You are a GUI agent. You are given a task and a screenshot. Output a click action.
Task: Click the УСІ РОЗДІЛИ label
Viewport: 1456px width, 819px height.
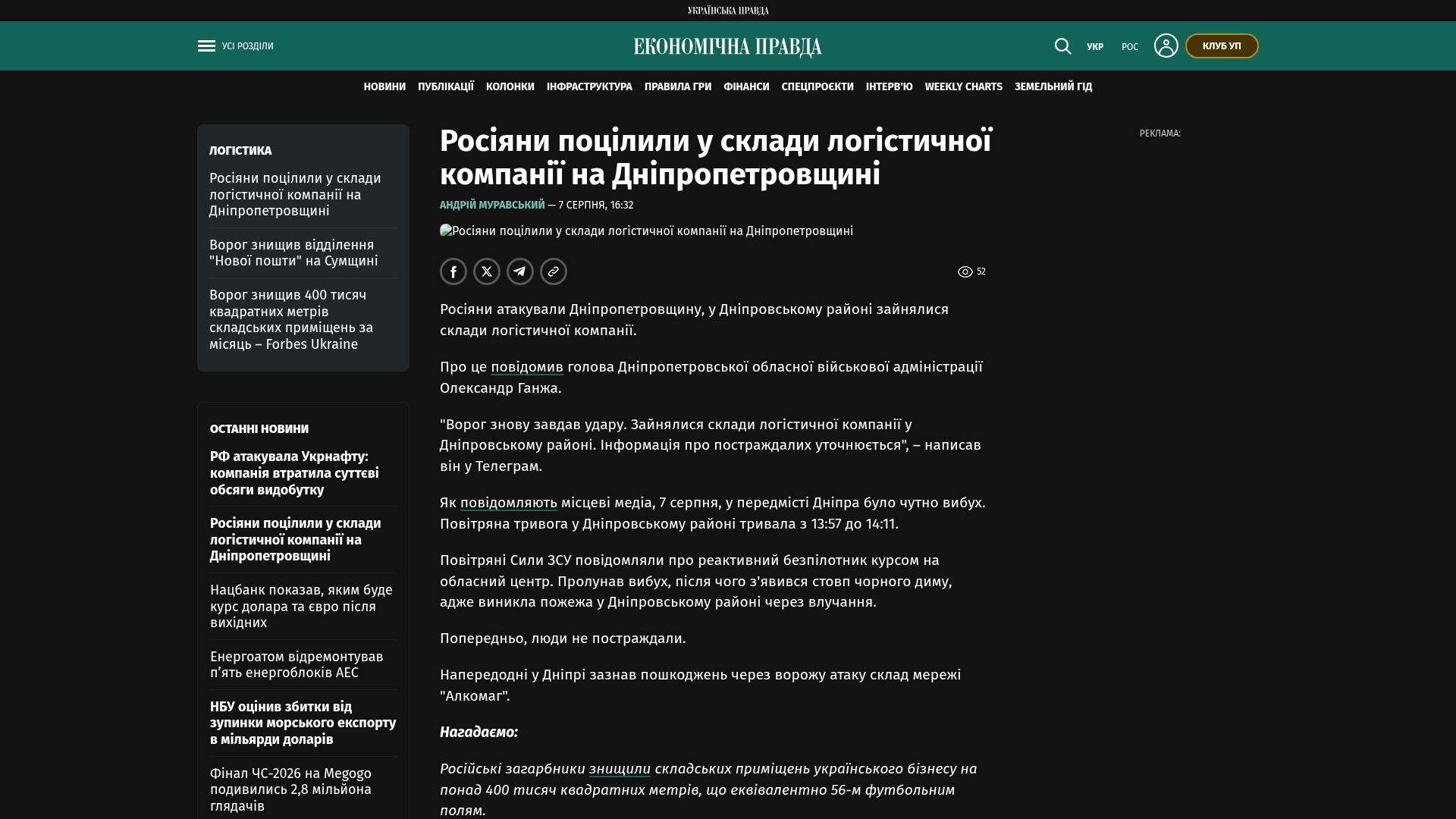[248, 46]
